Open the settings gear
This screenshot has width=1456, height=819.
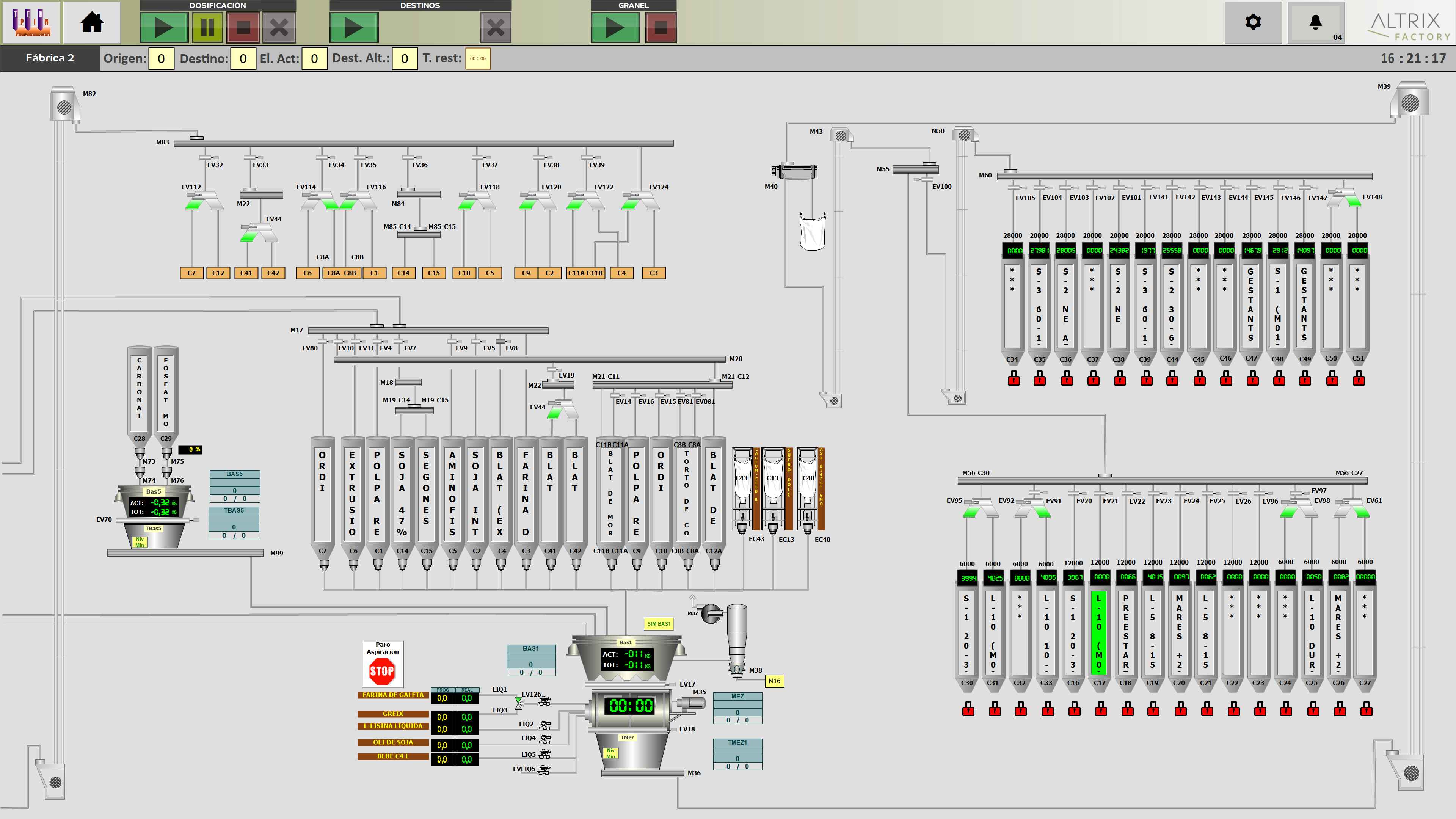pos(1253,23)
